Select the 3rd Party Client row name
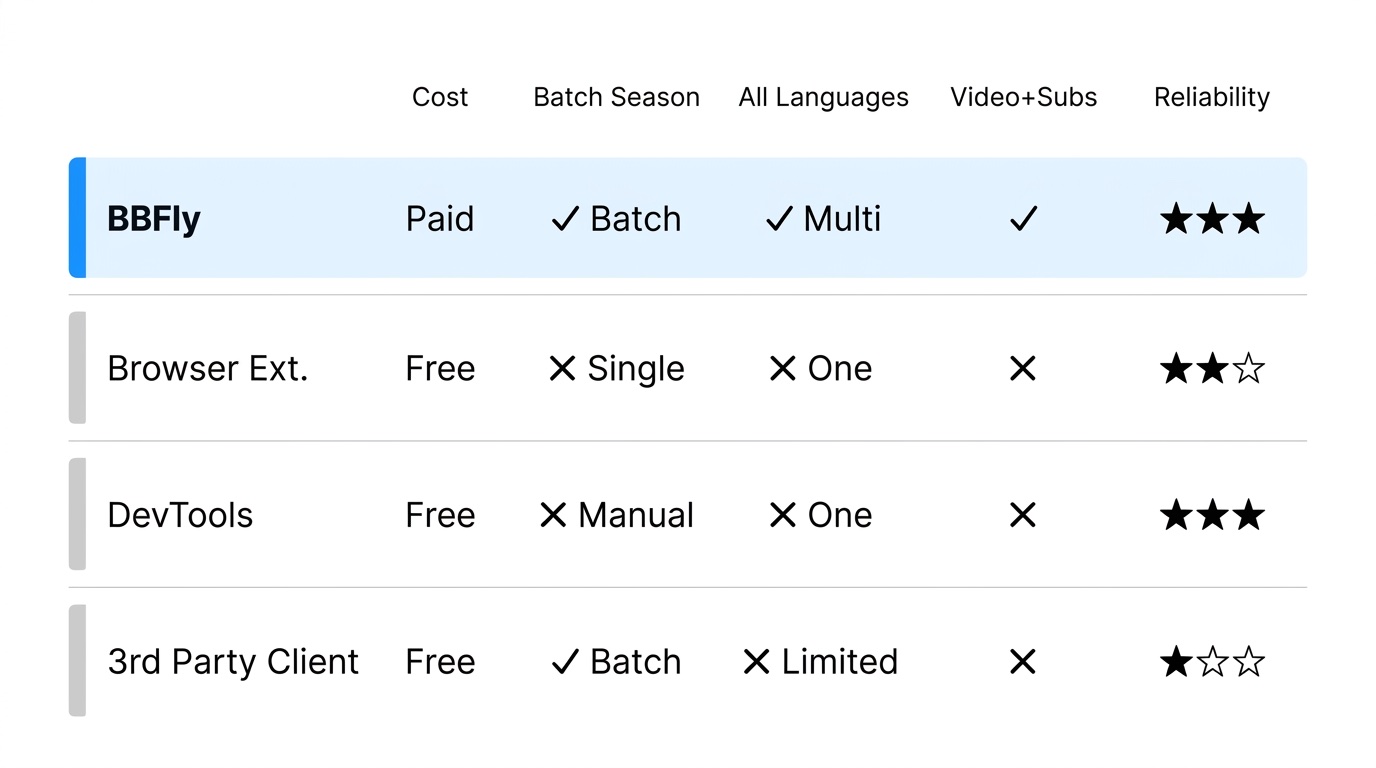Viewport: 1376px width, 768px height. 233,662
